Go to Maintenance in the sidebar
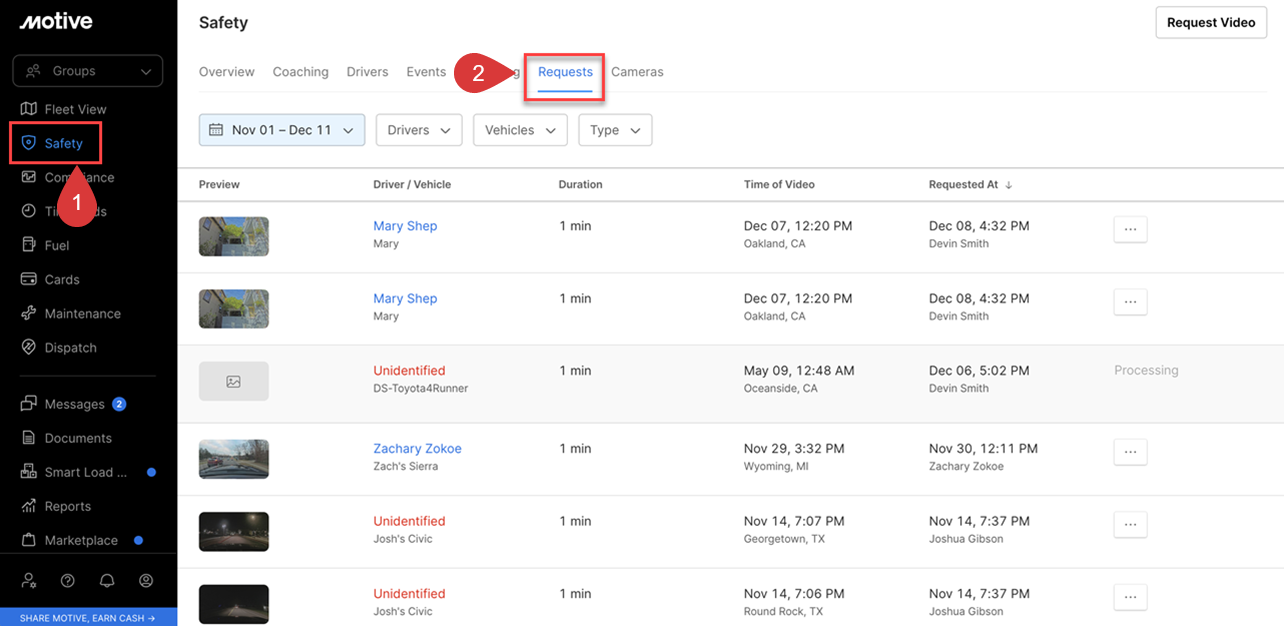The image size is (1284, 626). (x=71, y=313)
